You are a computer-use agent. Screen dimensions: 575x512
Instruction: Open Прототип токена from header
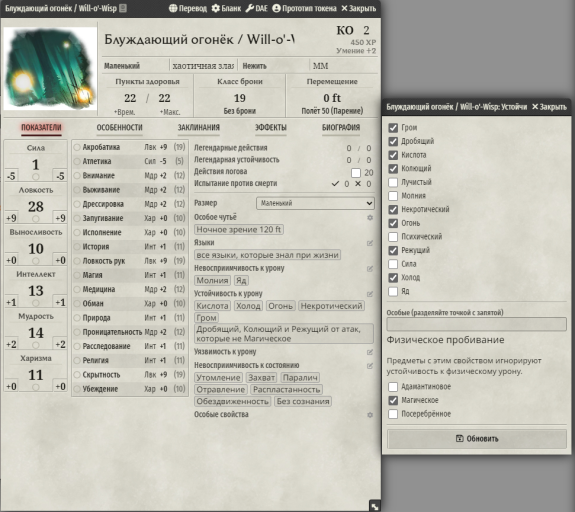304,8
